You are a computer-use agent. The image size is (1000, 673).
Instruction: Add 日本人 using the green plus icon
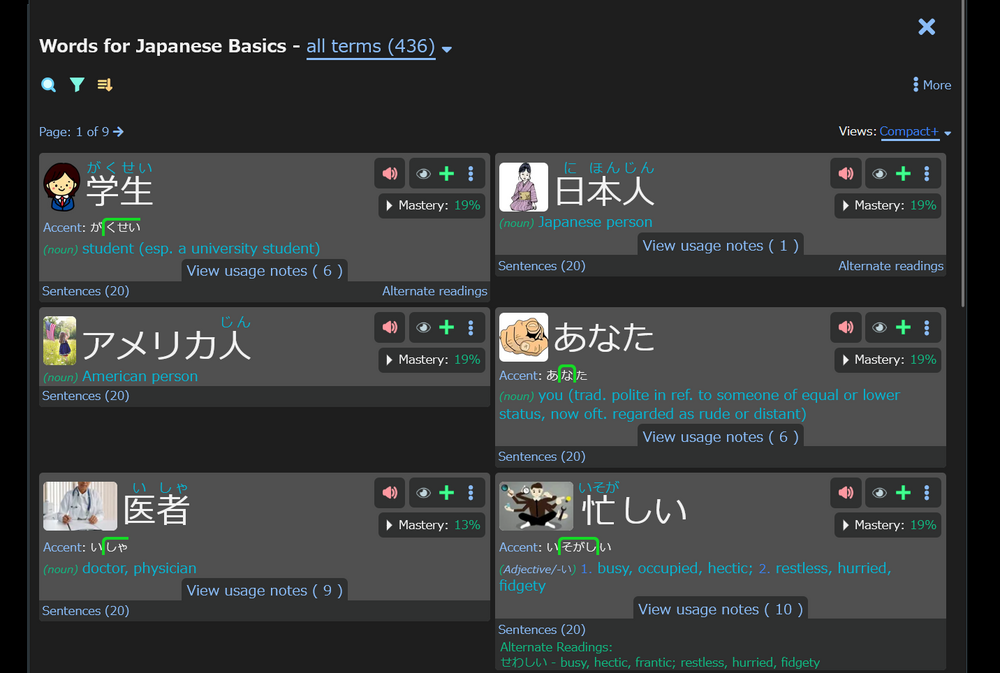coord(902,173)
